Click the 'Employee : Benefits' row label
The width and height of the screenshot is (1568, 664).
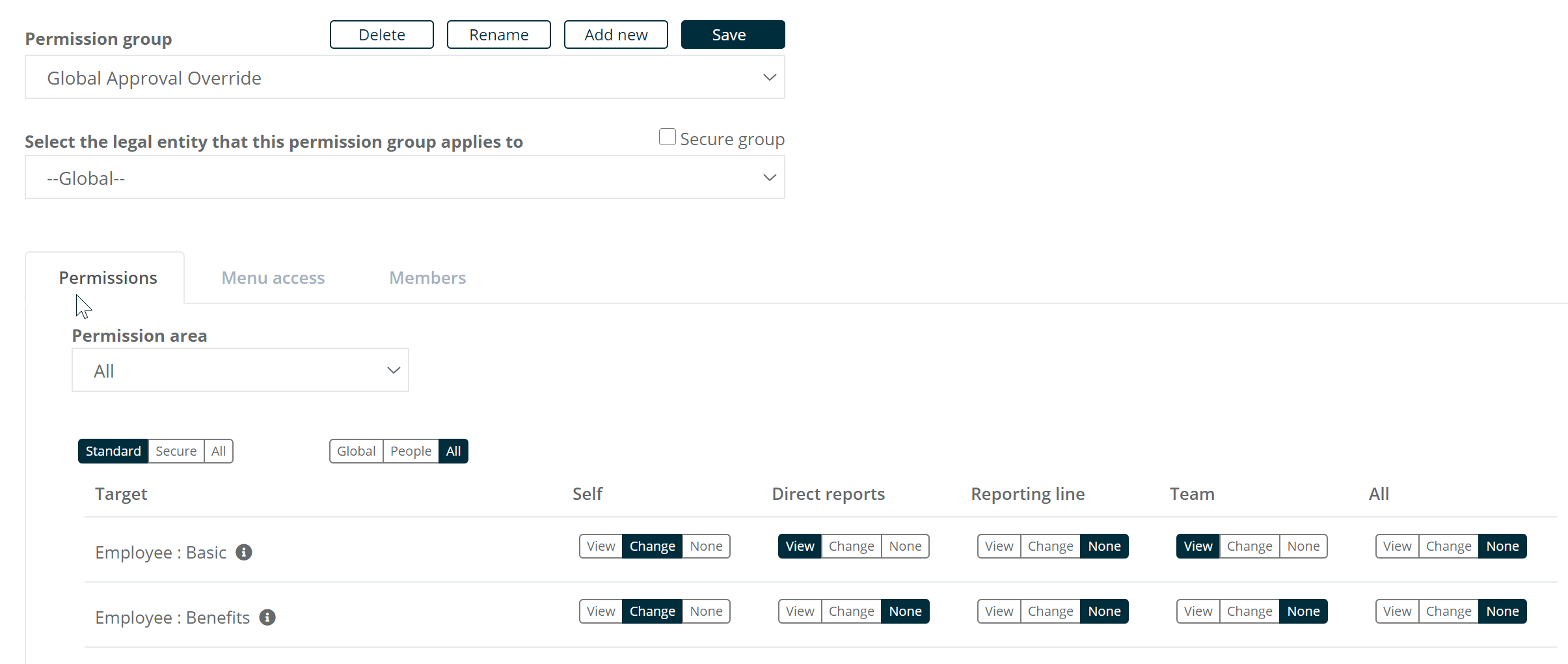coord(172,618)
